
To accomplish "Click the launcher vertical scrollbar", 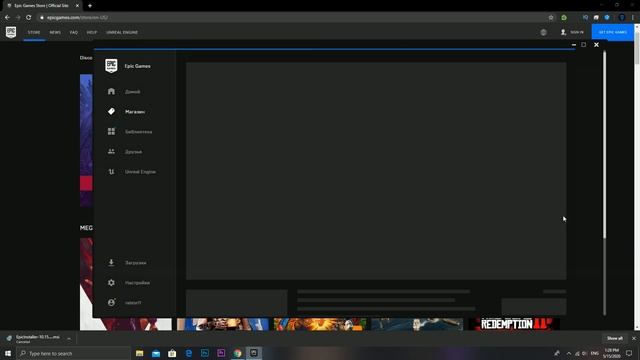I will tap(604, 145).
